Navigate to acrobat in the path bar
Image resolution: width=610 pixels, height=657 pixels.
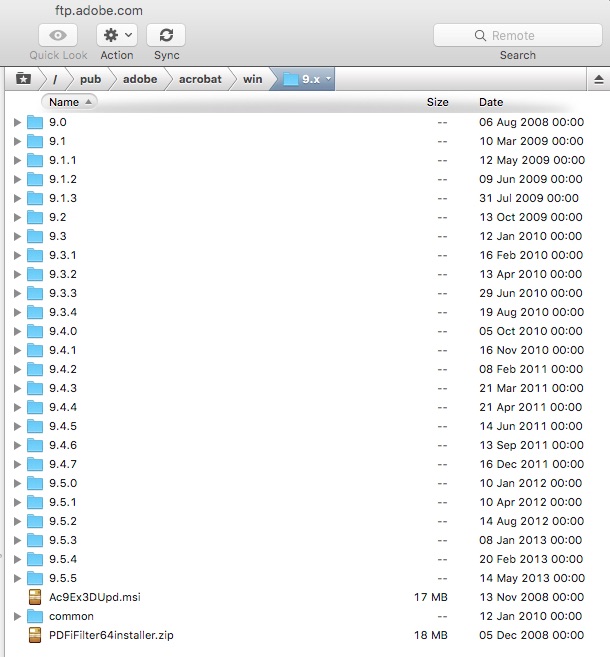(x=200, y=79)
